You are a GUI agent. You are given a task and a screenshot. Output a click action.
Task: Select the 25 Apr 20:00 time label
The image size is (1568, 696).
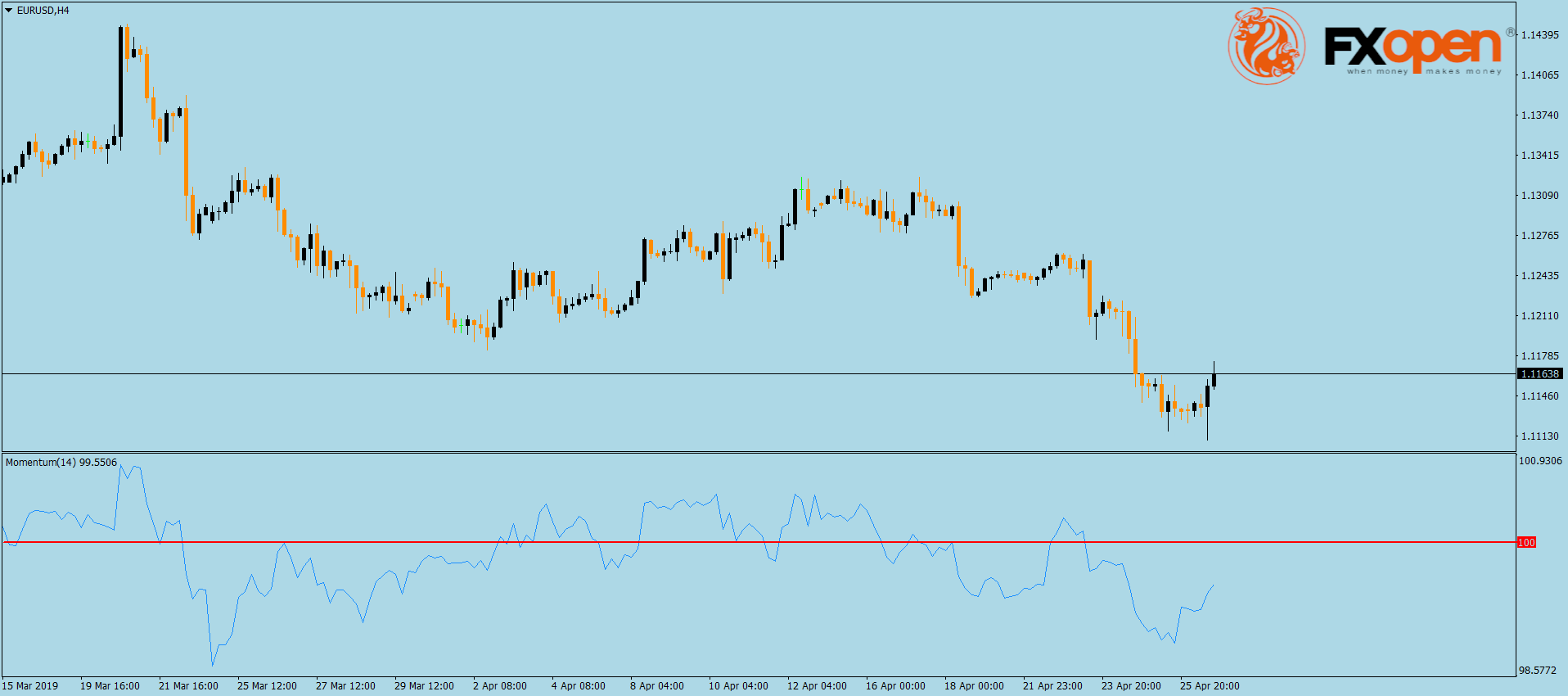(1210, 686)
